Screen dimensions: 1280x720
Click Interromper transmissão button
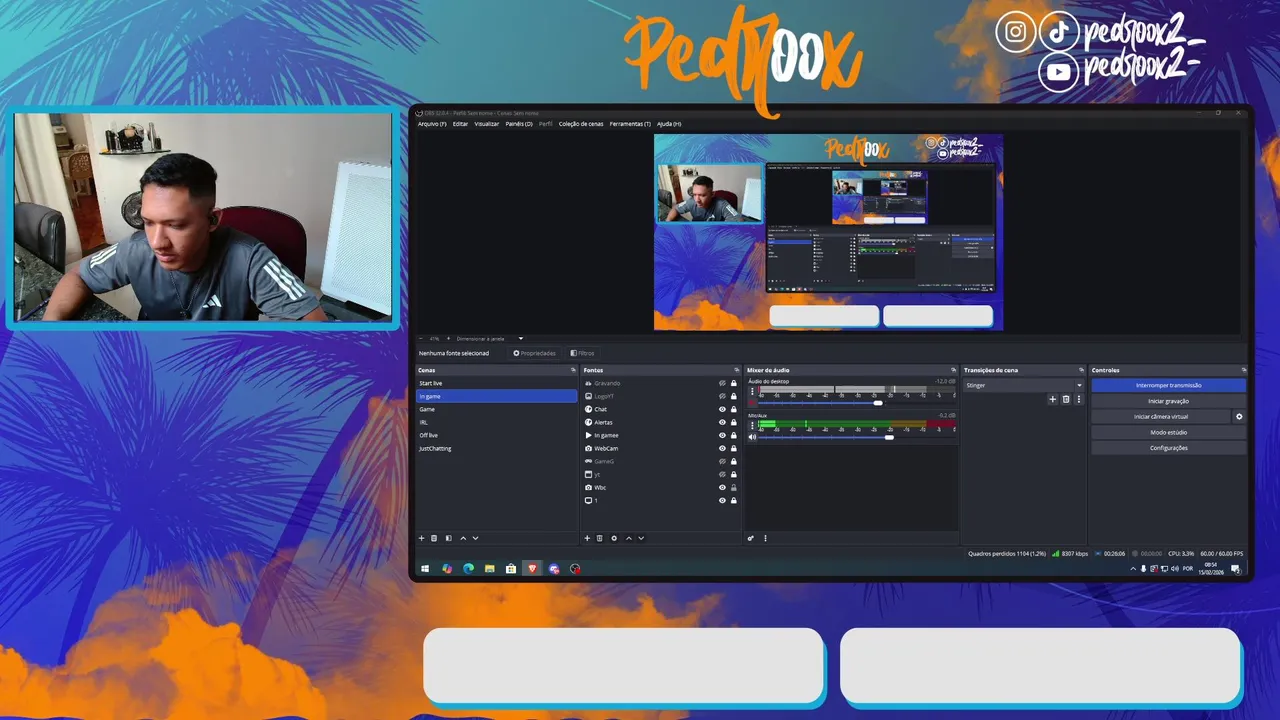pos(1168,385)
